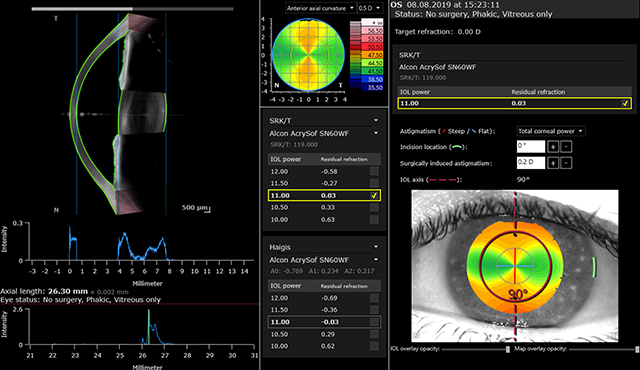Uncheck the summary panel 11.00 IOL checkbox
The width and height of the screenshot is (640, 370).
tap(625, 103)
